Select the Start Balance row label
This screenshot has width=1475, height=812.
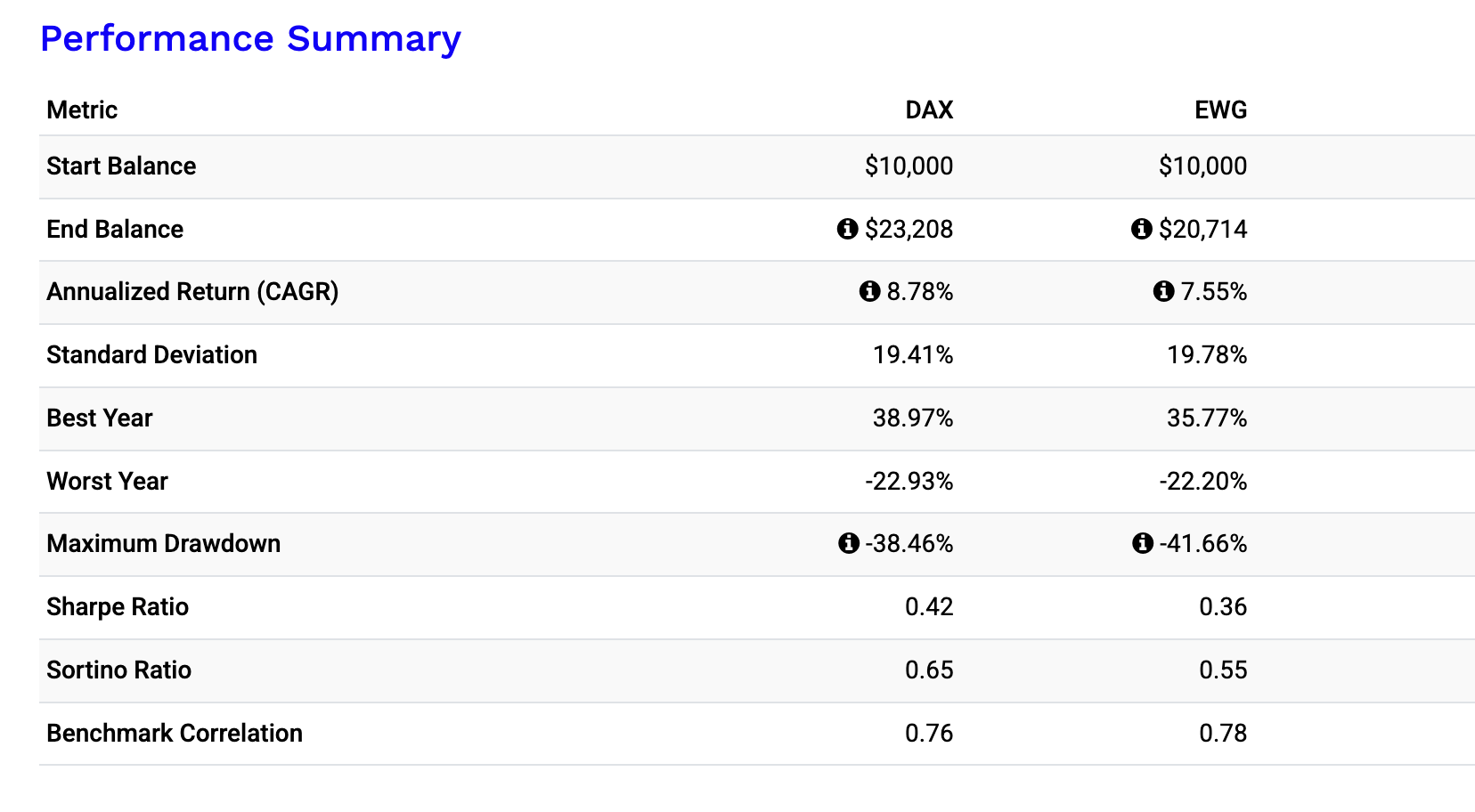coord(121,166)
